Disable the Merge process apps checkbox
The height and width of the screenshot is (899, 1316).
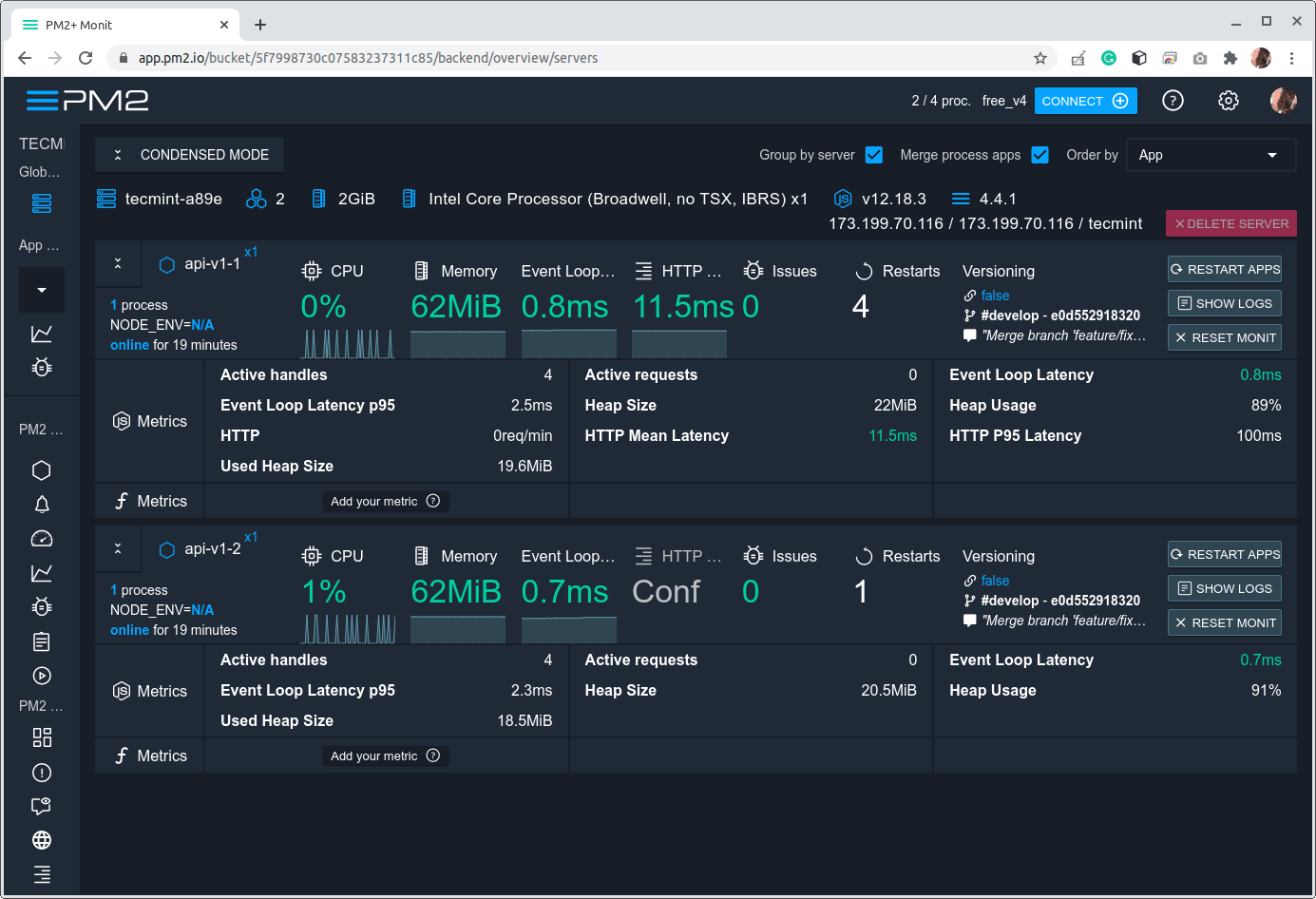[x=1039, y=154]
